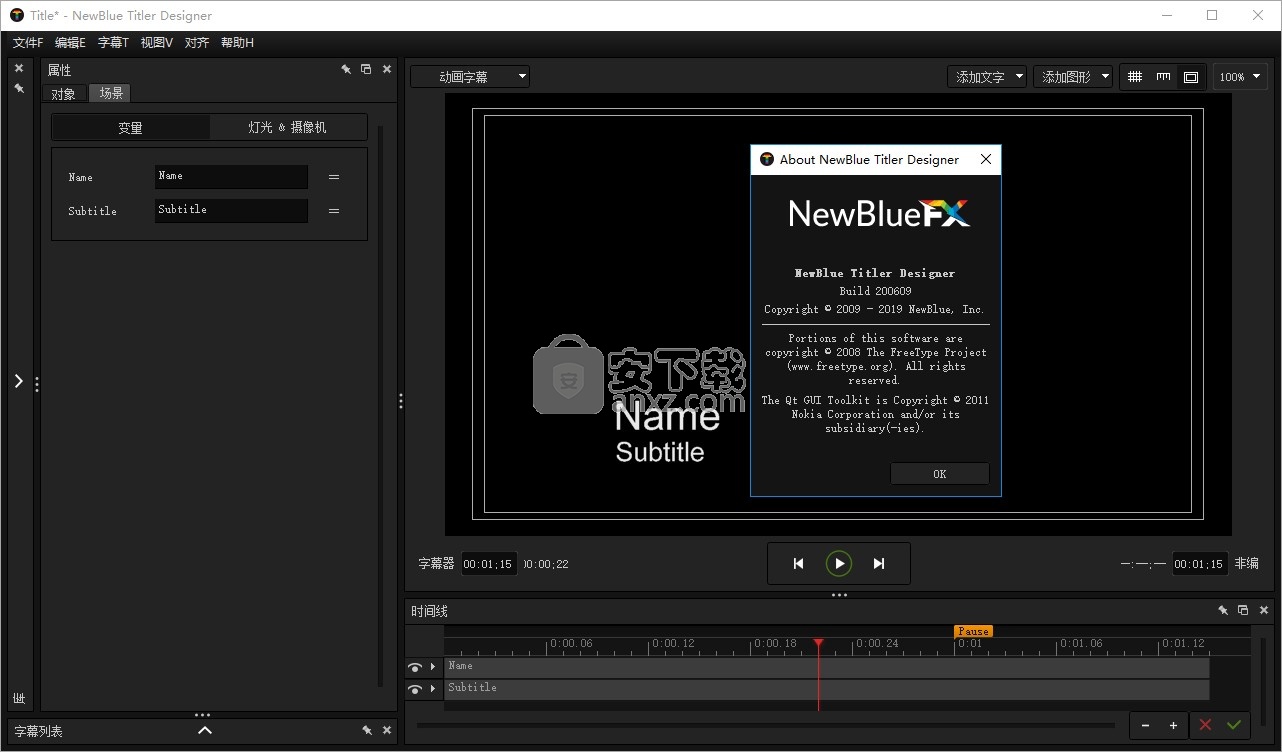Click the Subtitle variable input field
The width and height of the screenshot is (1282, 752).
(231, 211)
